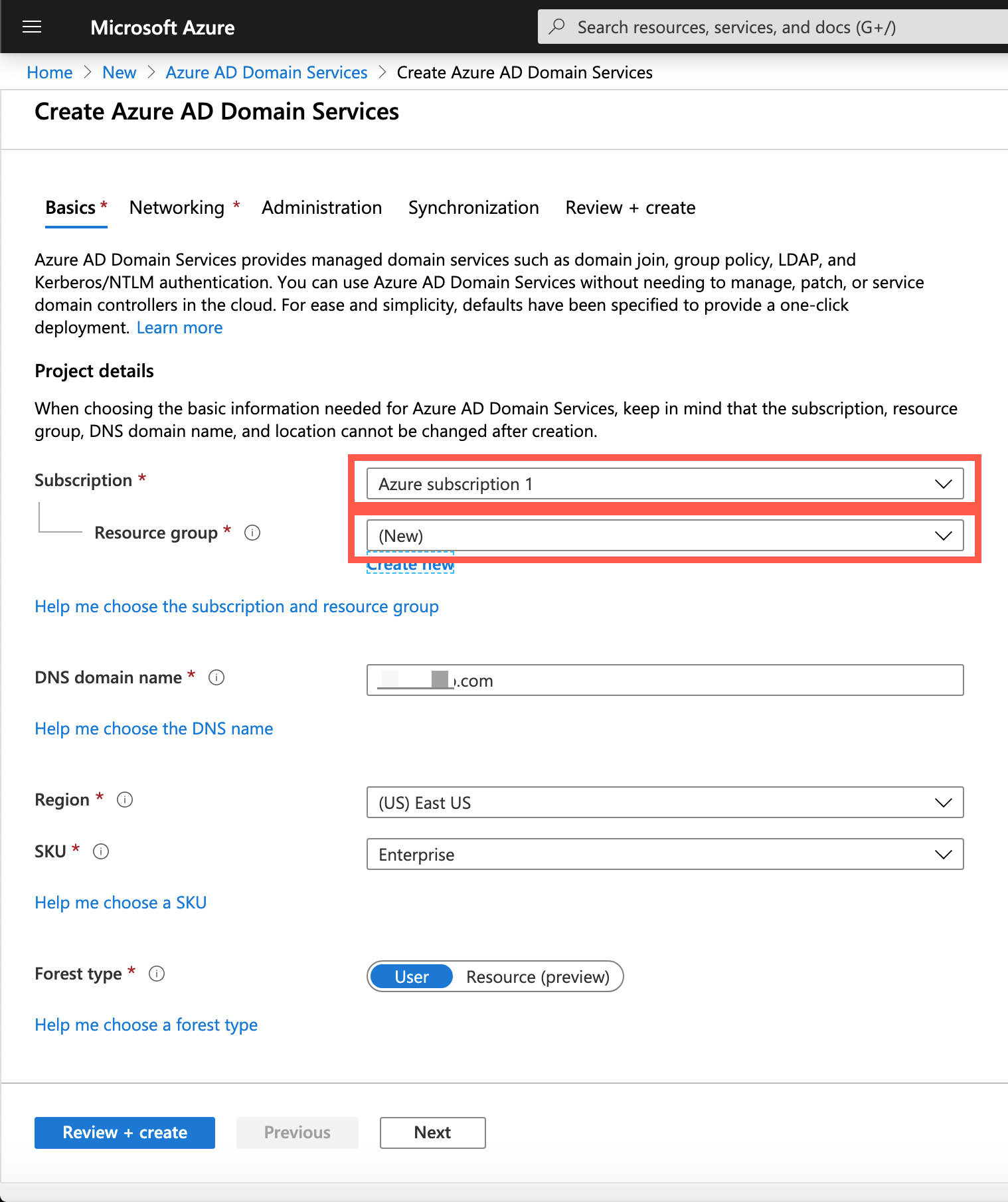This screenshot has height=1202, width=1008.
Task: Go to Home breadcrumb
Action: pyautogui.click(x=50, y=72)
